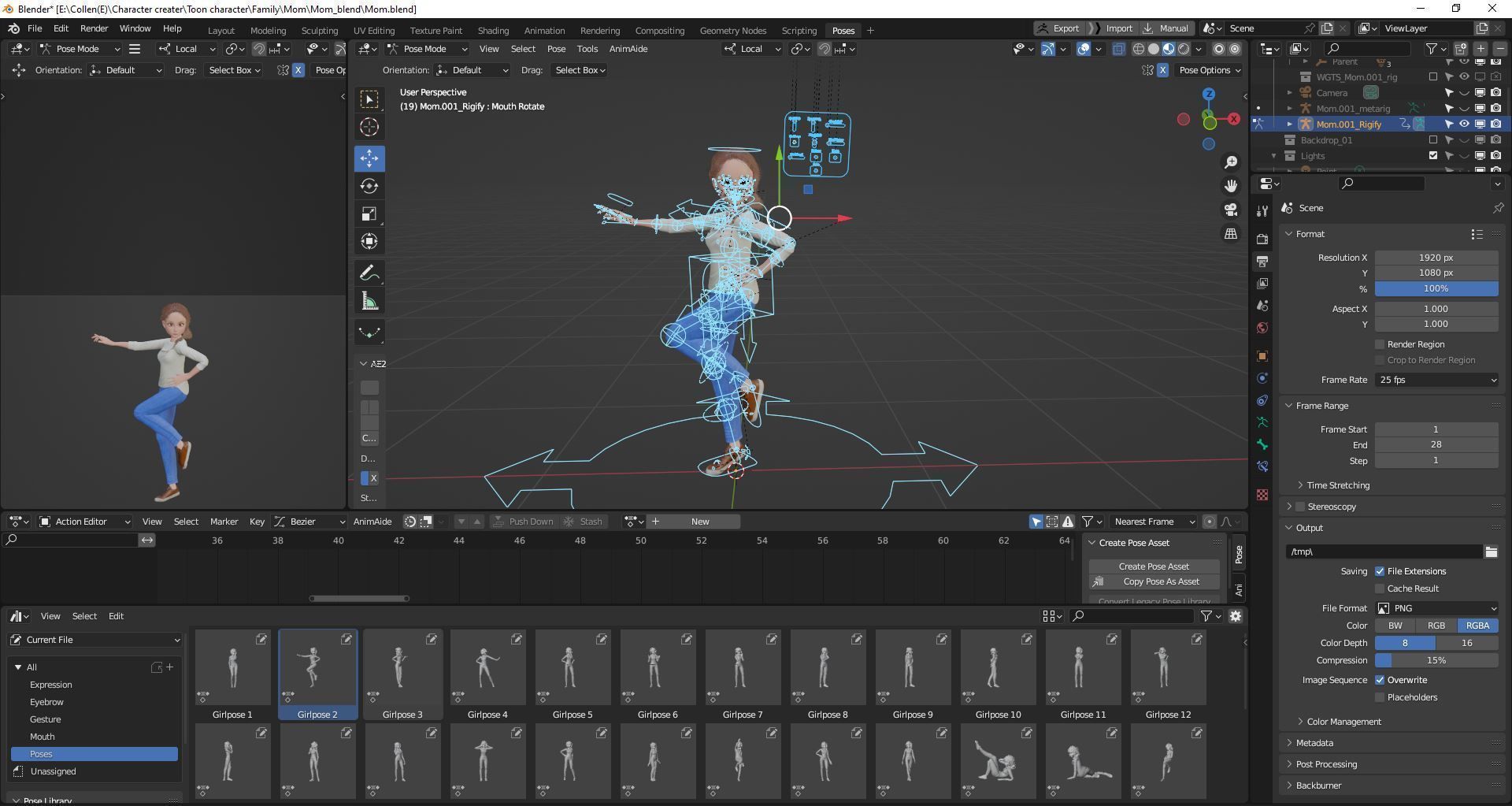Click the Copy Pose As Asset button
Screen dimensions: 1512x806
(1154, 581)
